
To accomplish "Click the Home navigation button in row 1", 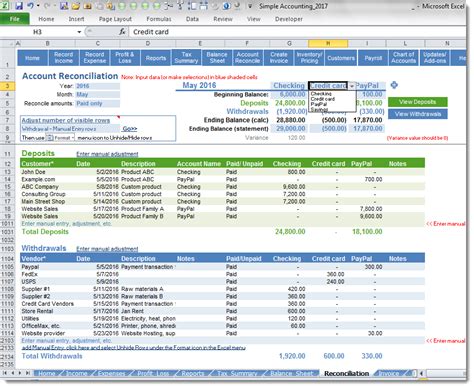I will (x=32, y=58).
